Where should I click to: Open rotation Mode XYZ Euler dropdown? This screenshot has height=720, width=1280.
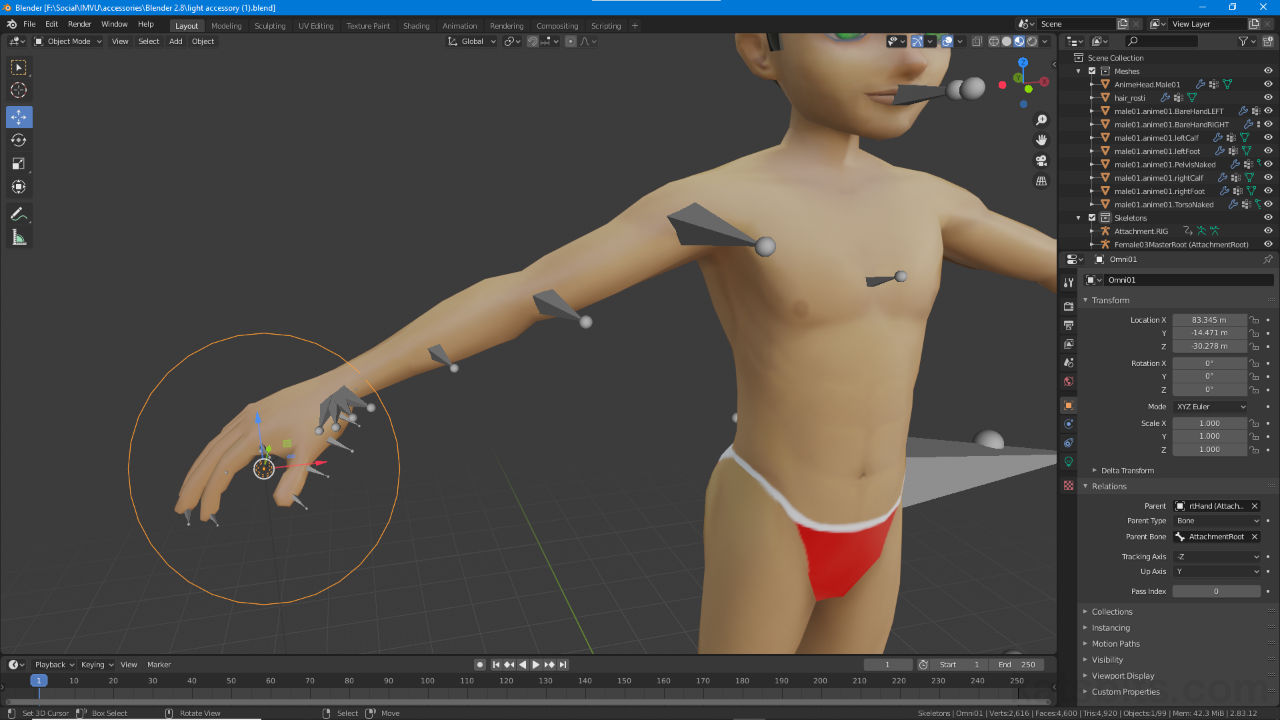[x=1210, y=407]
